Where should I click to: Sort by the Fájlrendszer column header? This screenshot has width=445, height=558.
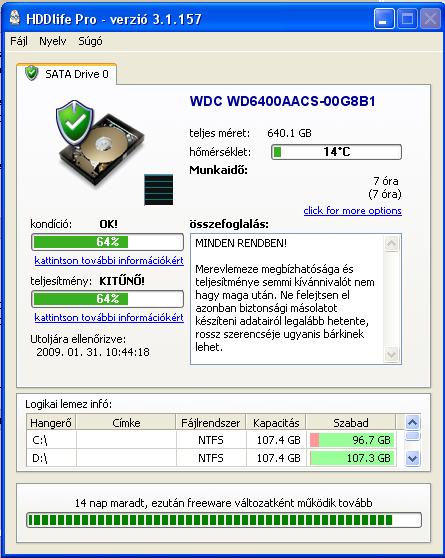(211, 423)
